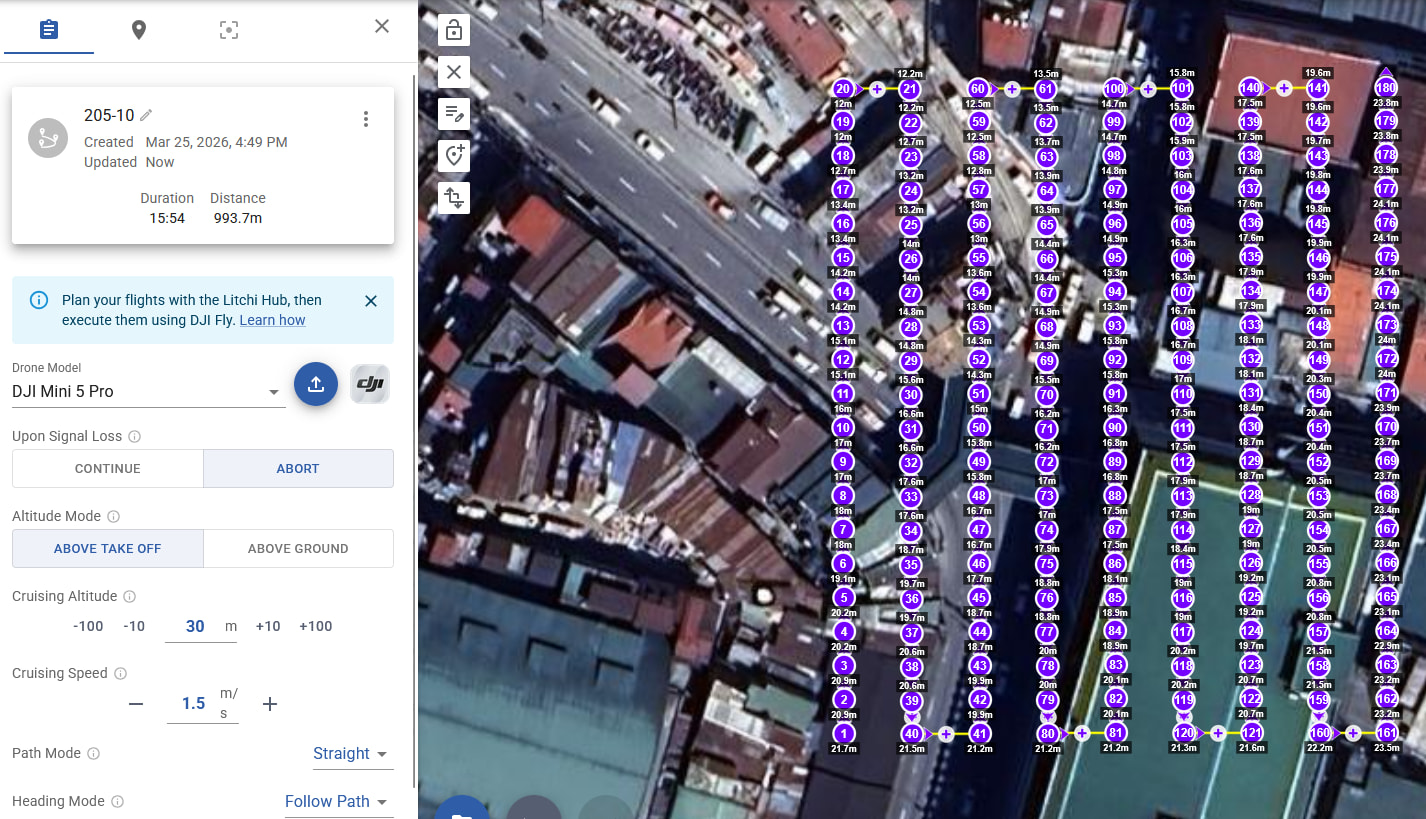
Task: Click the batch edit waypoints icon
Action: click(x=454, y=113)
